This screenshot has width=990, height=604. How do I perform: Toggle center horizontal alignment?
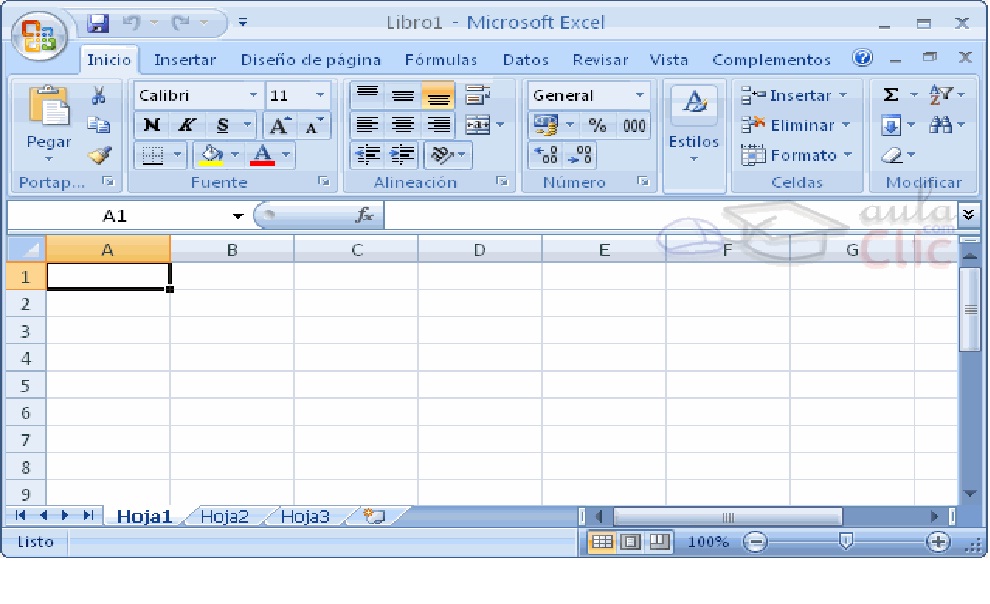(x=403, y=124)
